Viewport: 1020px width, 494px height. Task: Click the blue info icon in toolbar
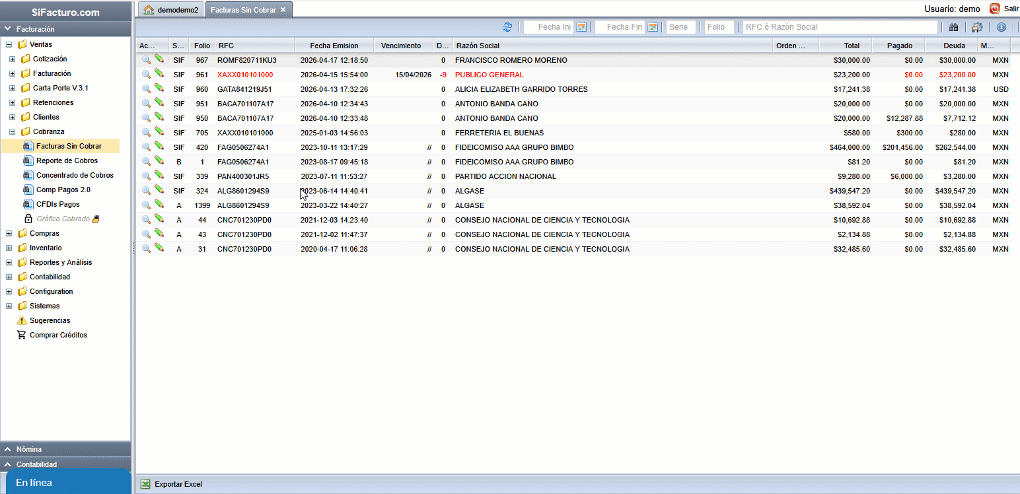tap(1001, 27)
